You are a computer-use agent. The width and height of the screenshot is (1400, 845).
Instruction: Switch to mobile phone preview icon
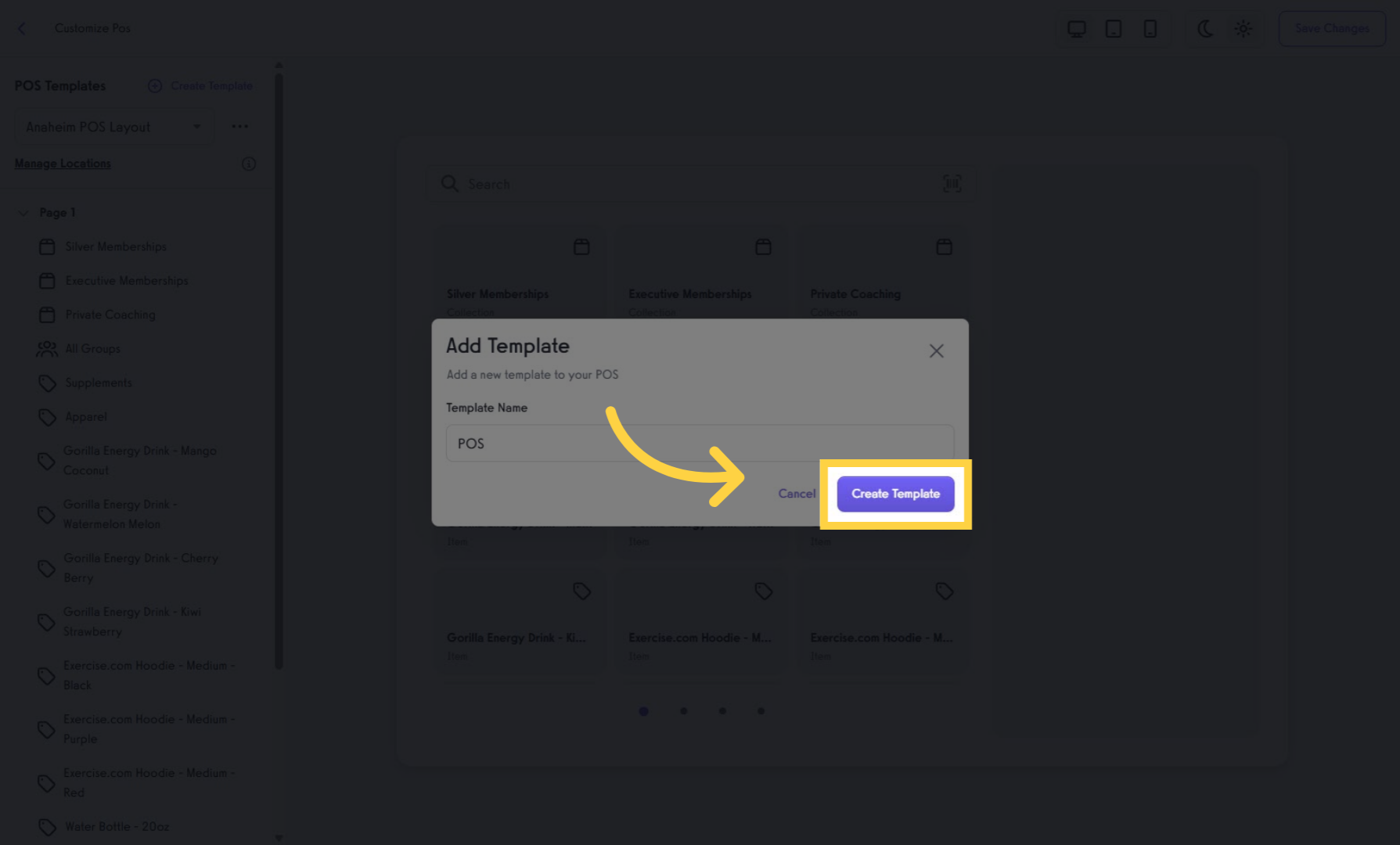coord(1150,29)
